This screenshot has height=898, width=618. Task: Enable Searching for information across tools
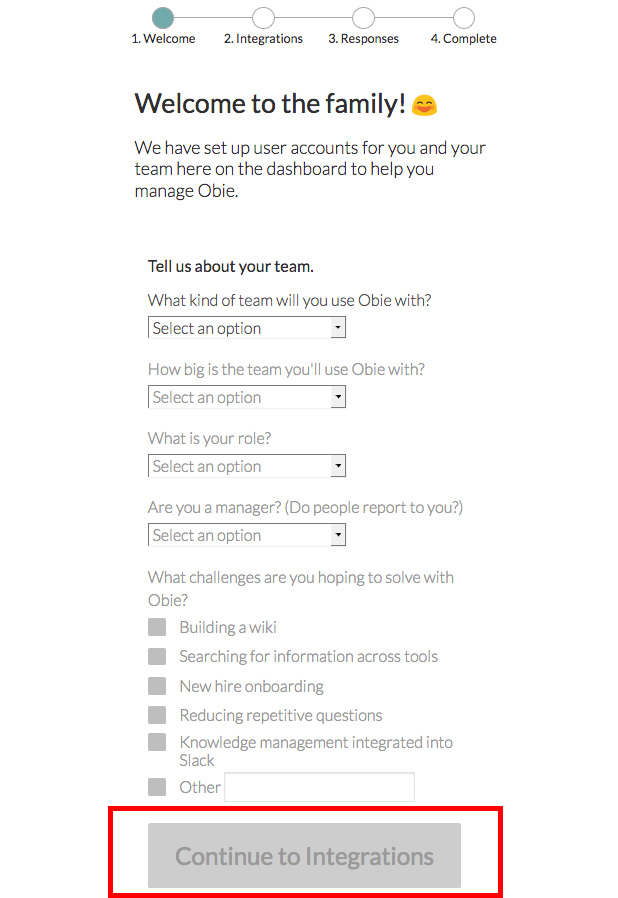point(157,656)
